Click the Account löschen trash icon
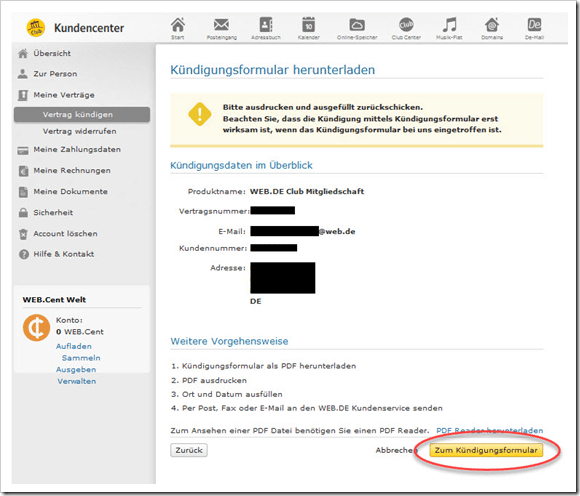Image resolution: width=580 pixels, height=496 pixels. coord(23,234)
